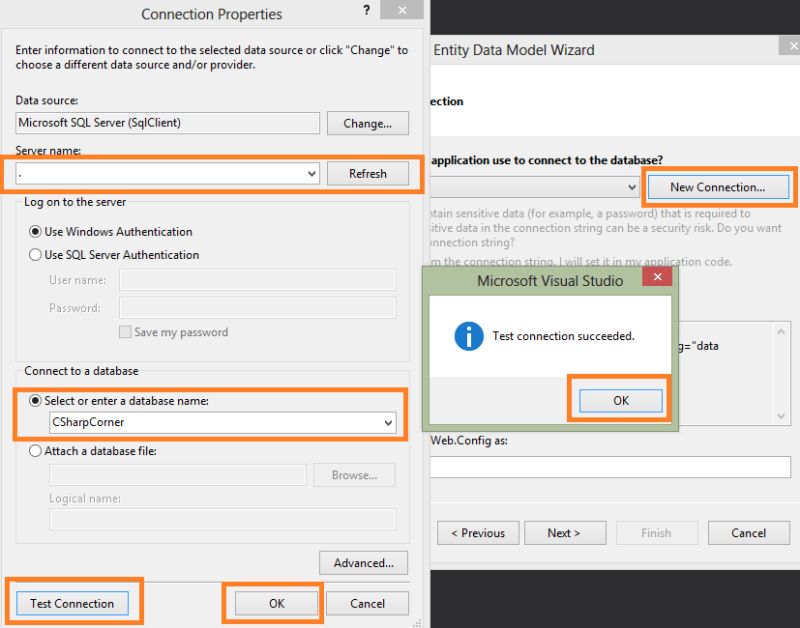Enable Save my password
Viewport: 800px width, 628px height.
coord(124,331)
